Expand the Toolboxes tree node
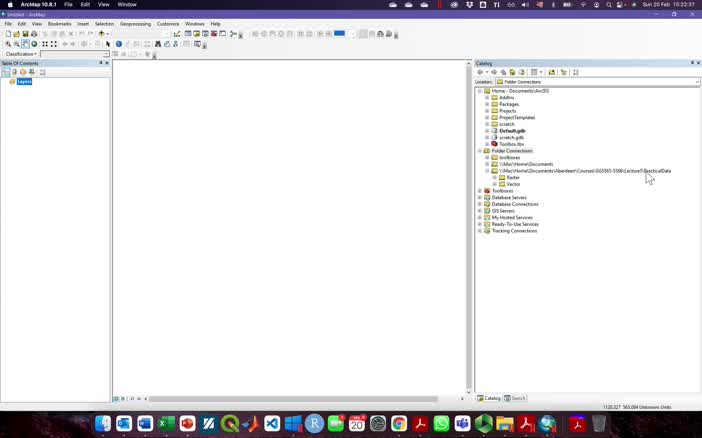 tap(480, 190)
